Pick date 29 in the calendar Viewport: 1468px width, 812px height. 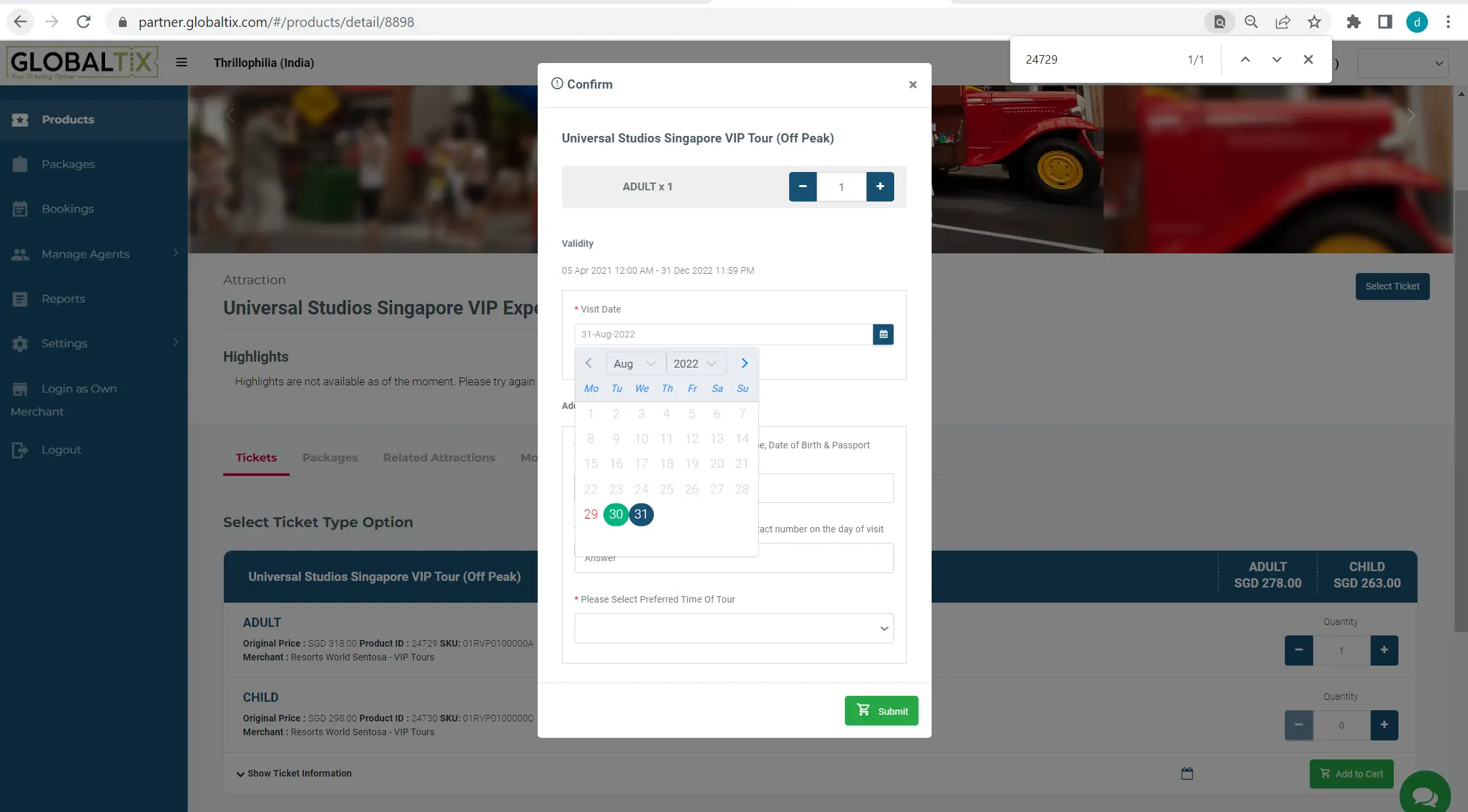(x=591, y=514)
